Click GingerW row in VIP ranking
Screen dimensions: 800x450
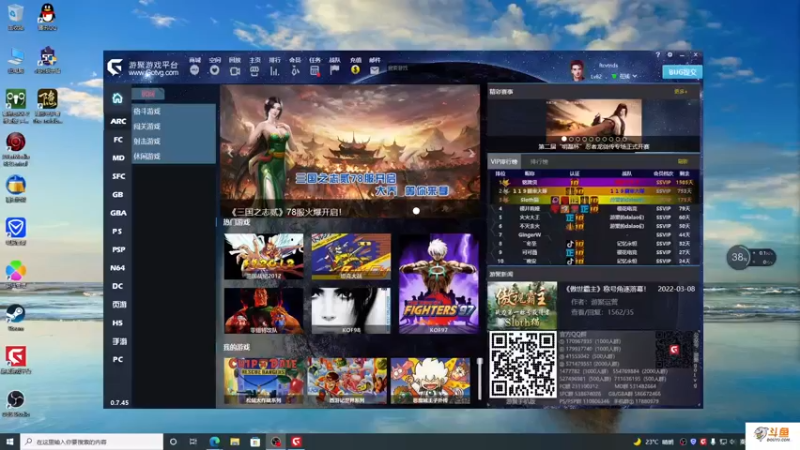[593, 235]
